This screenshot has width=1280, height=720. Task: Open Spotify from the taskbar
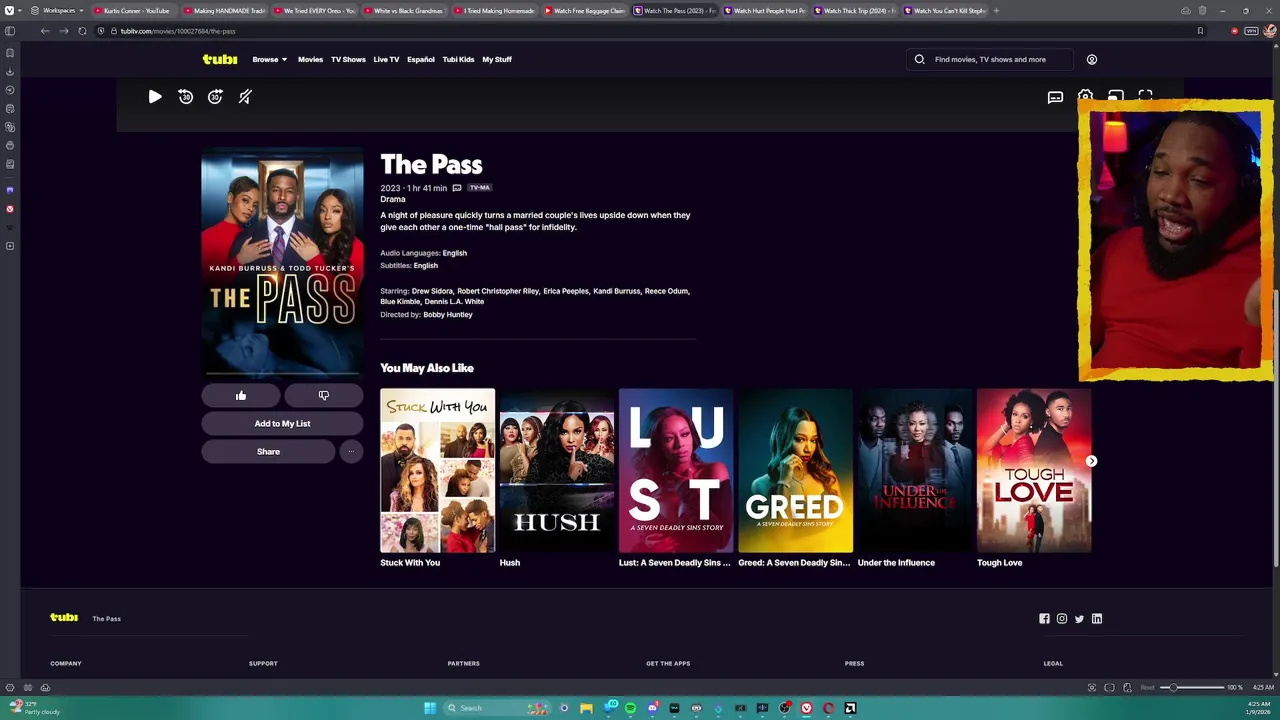coord(630,708)
